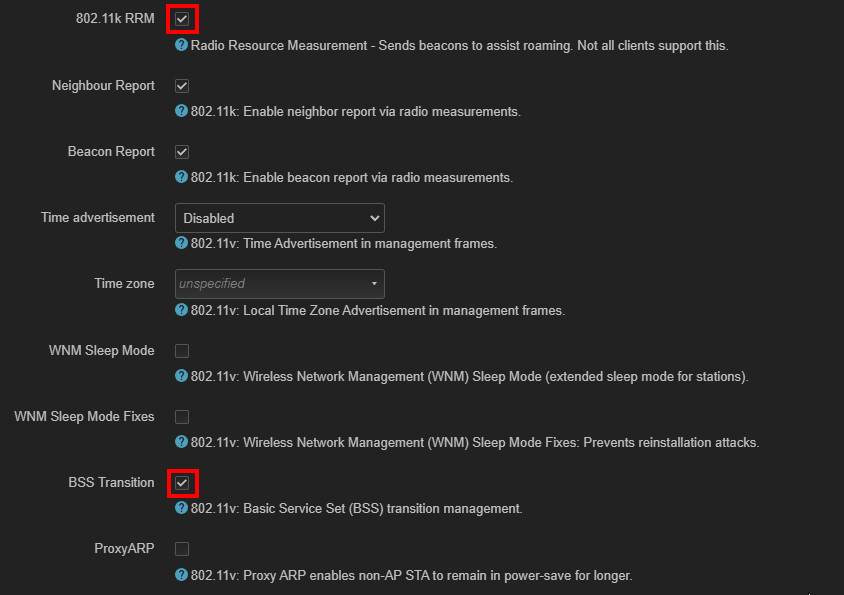Enable WNM Sleep Mode checkbox

182,351
